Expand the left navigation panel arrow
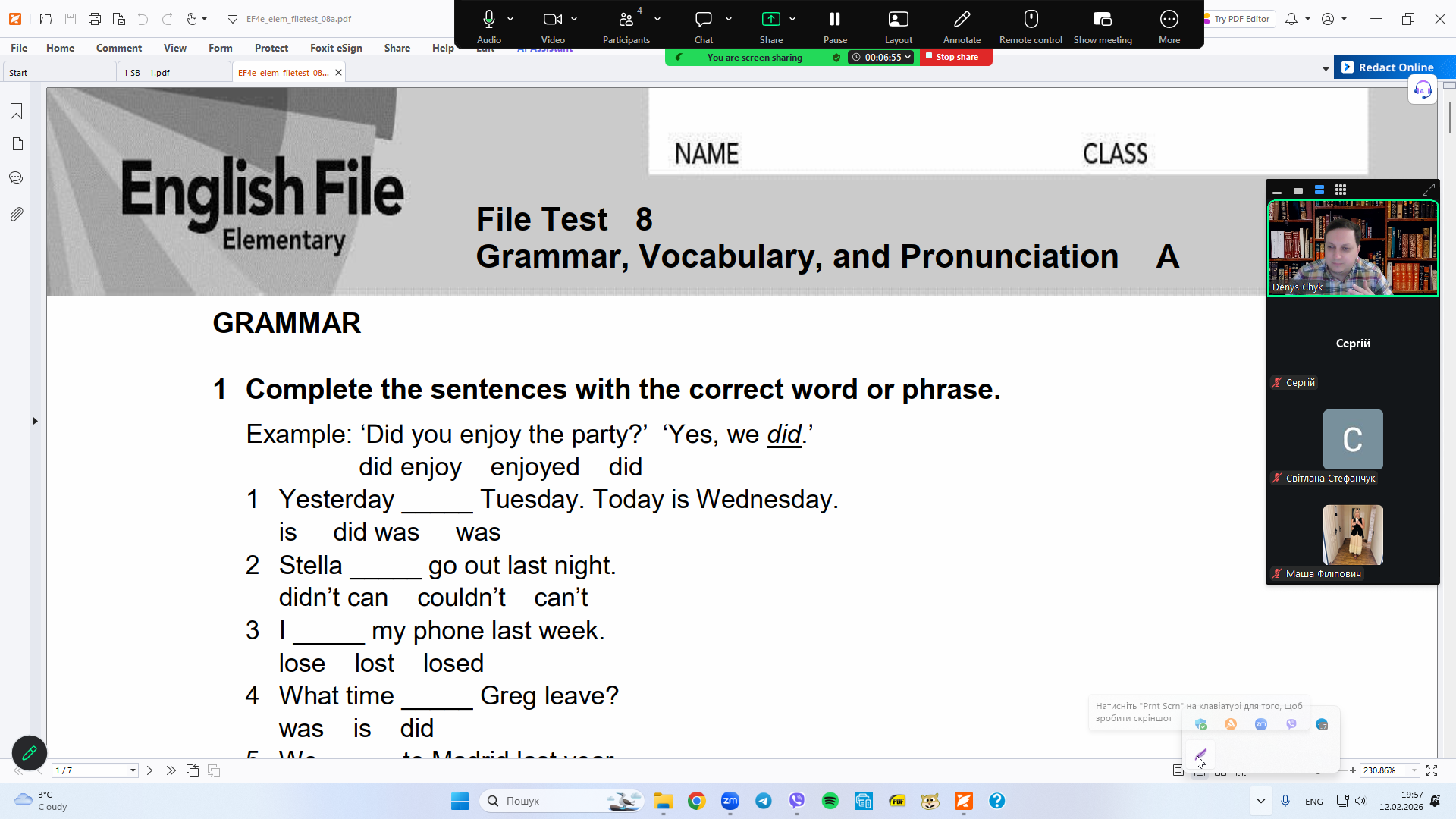The height and width of the screenshot is (819, 1456). point(35,421)
